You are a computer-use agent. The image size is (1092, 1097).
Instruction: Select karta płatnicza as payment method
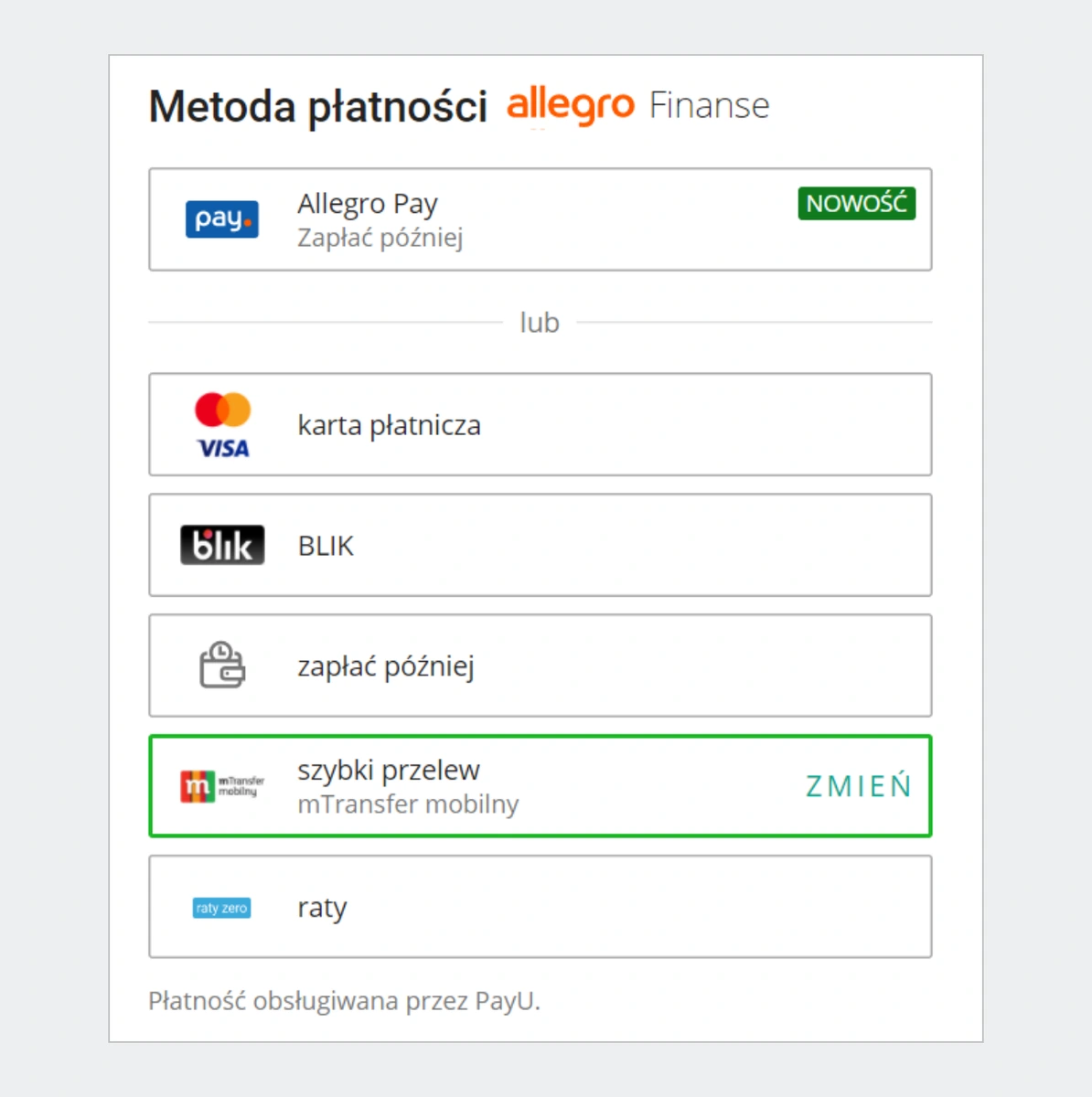(540, 424)
